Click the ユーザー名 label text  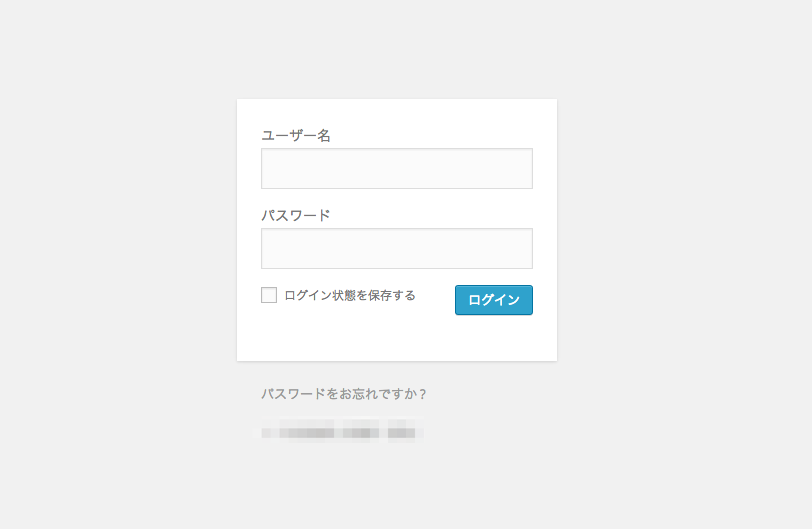296,136
